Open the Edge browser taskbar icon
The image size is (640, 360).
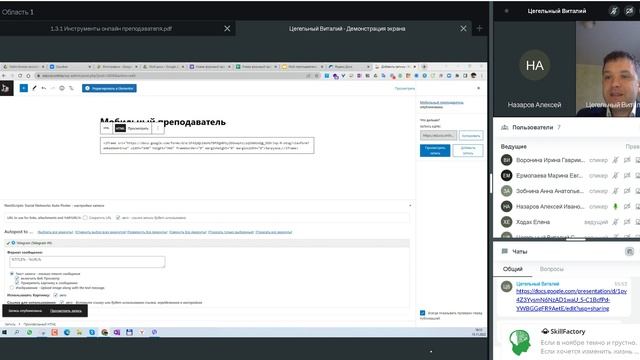pos(67,332)
